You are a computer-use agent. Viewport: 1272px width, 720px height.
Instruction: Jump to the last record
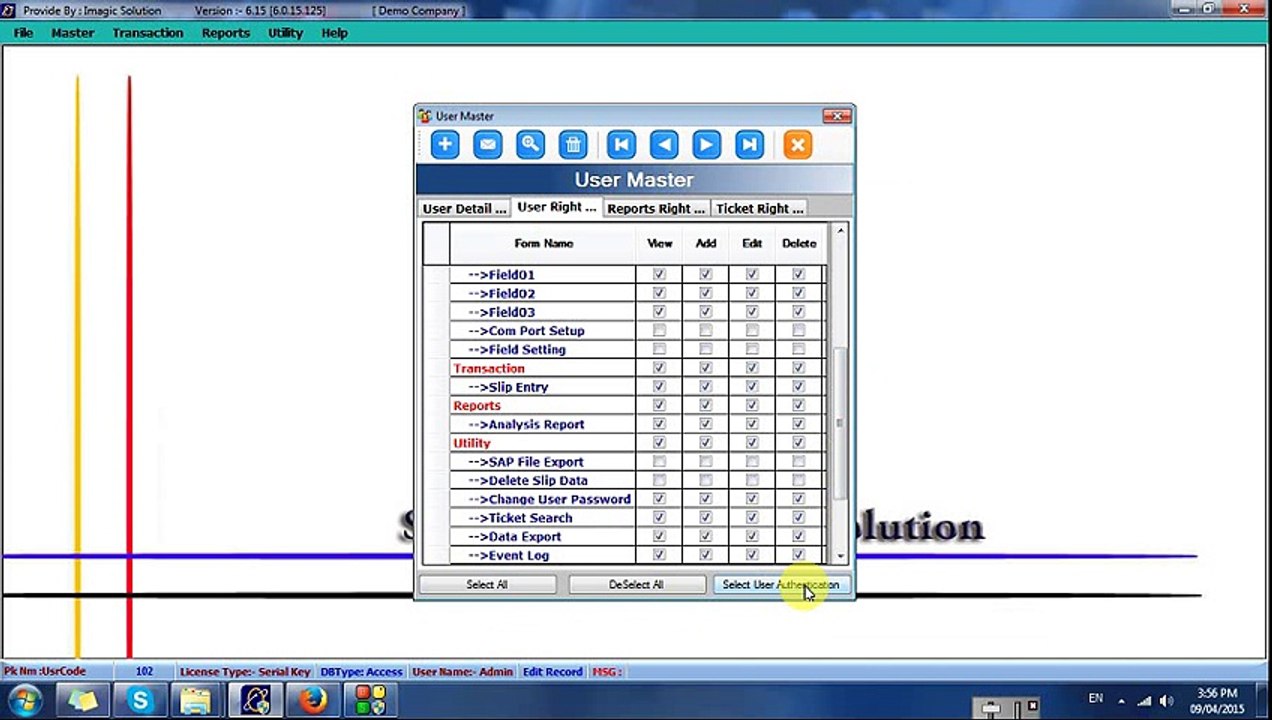[x=749, y=145]
